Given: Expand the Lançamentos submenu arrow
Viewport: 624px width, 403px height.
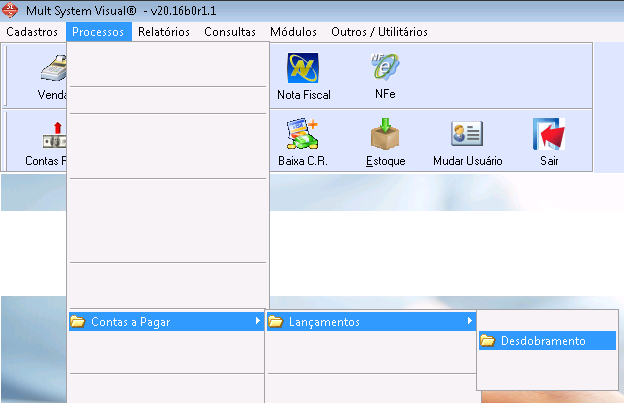Looking at the screenshot, I should tap(469, 321).
